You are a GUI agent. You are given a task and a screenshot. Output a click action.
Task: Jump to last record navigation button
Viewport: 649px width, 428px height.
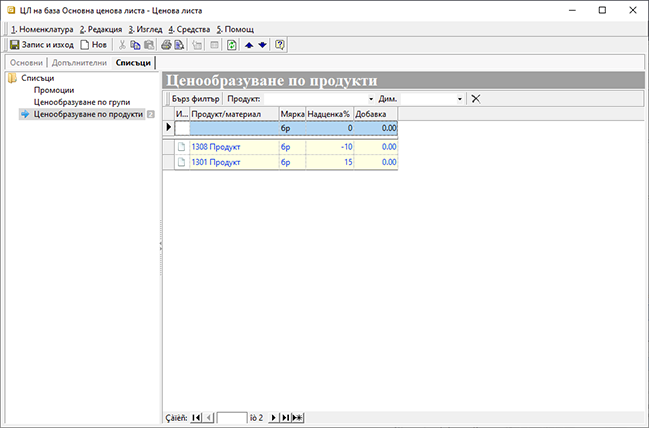point(286,416)
